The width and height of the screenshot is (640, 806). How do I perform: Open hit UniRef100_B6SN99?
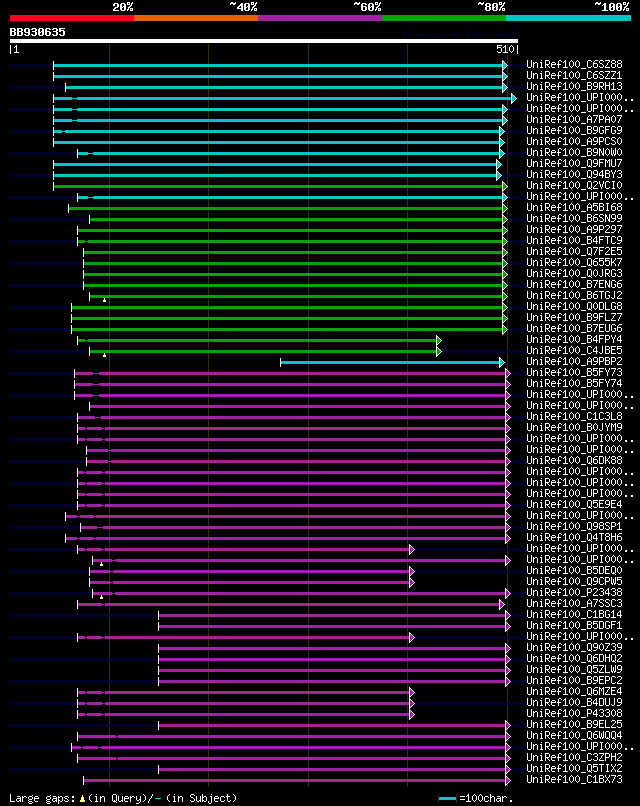[574, 218]
